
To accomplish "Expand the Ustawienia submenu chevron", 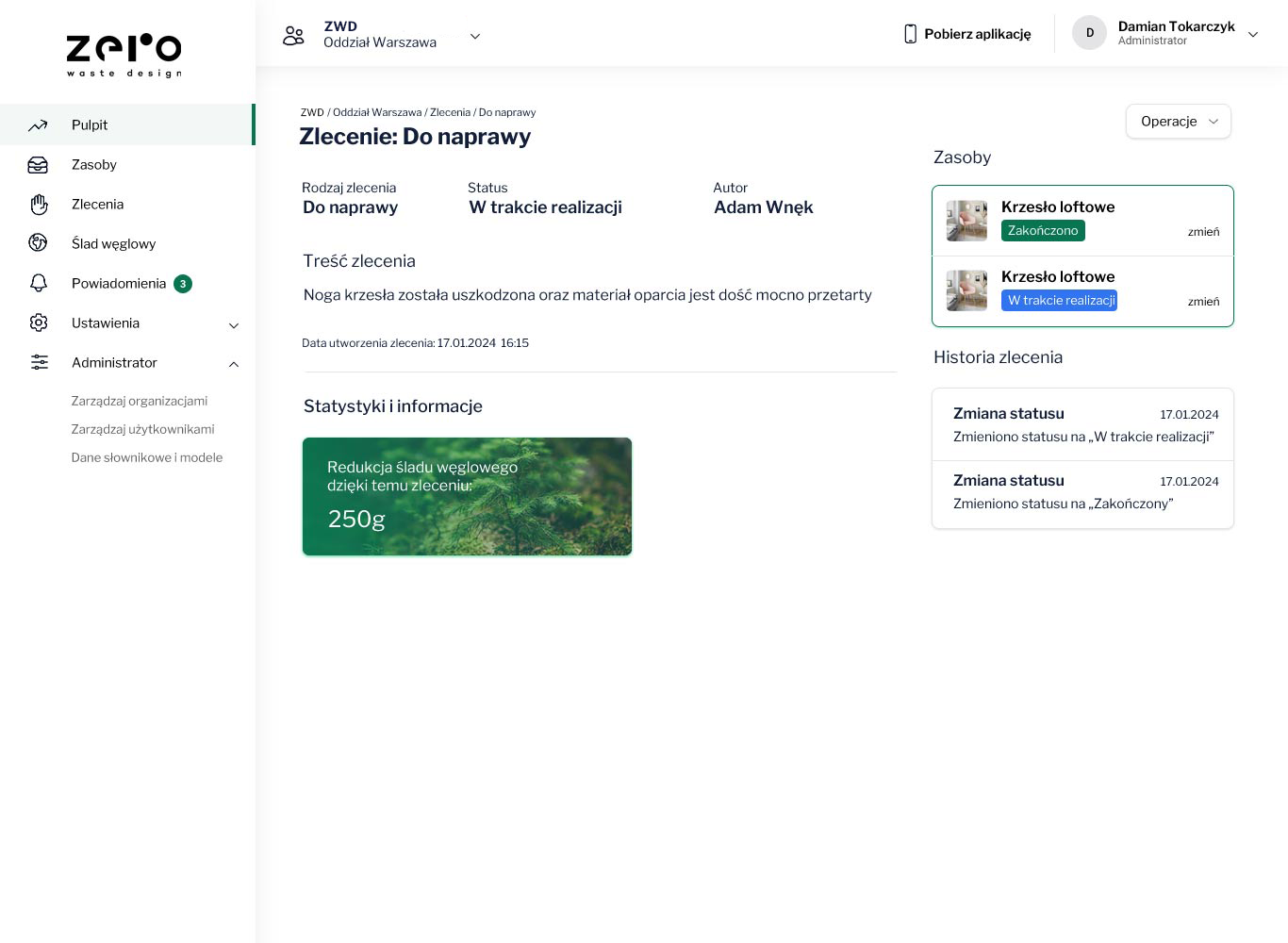I will point(234,325).
